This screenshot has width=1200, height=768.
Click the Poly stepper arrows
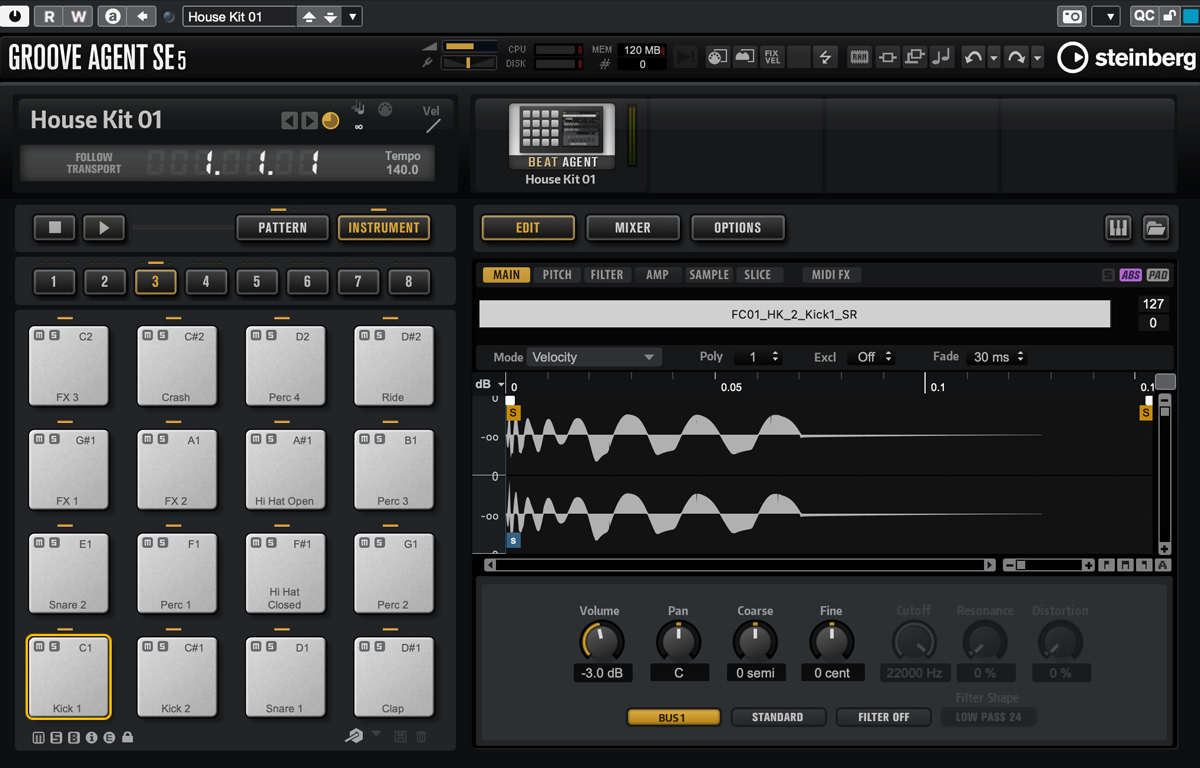coord(774,357)
